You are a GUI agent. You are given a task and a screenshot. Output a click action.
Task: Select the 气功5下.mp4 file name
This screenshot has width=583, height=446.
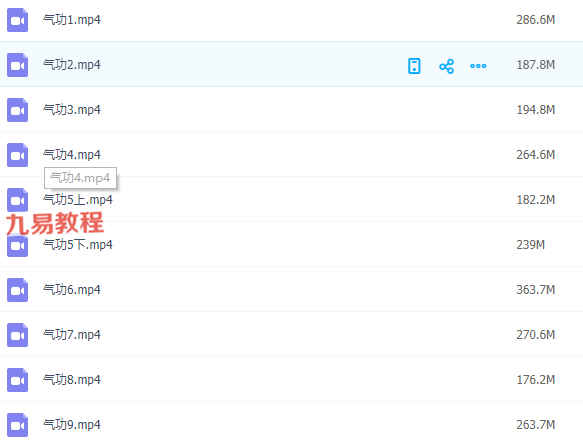78,245
